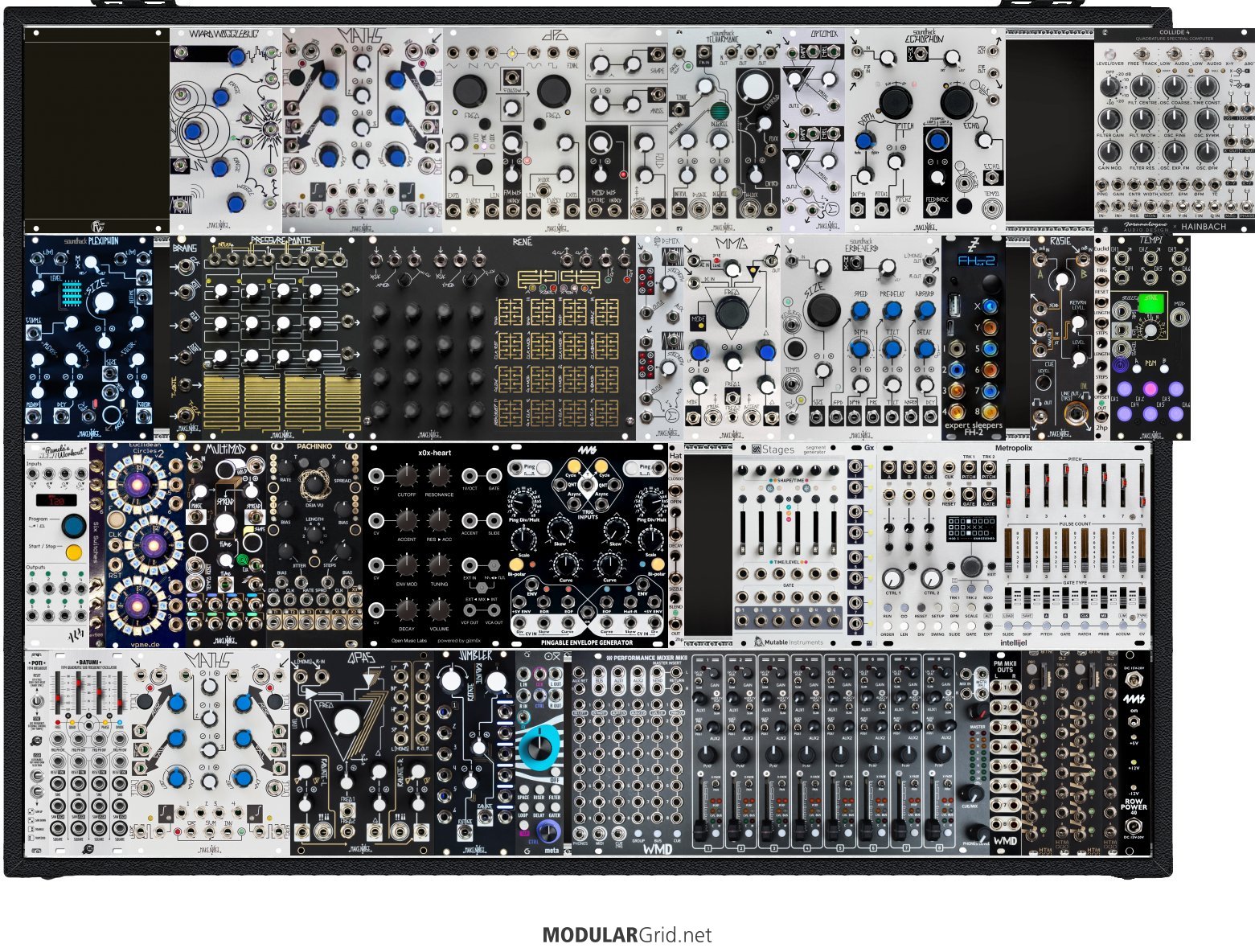
Task: Select the Tempi clock module
Action: pos(1150,338)
